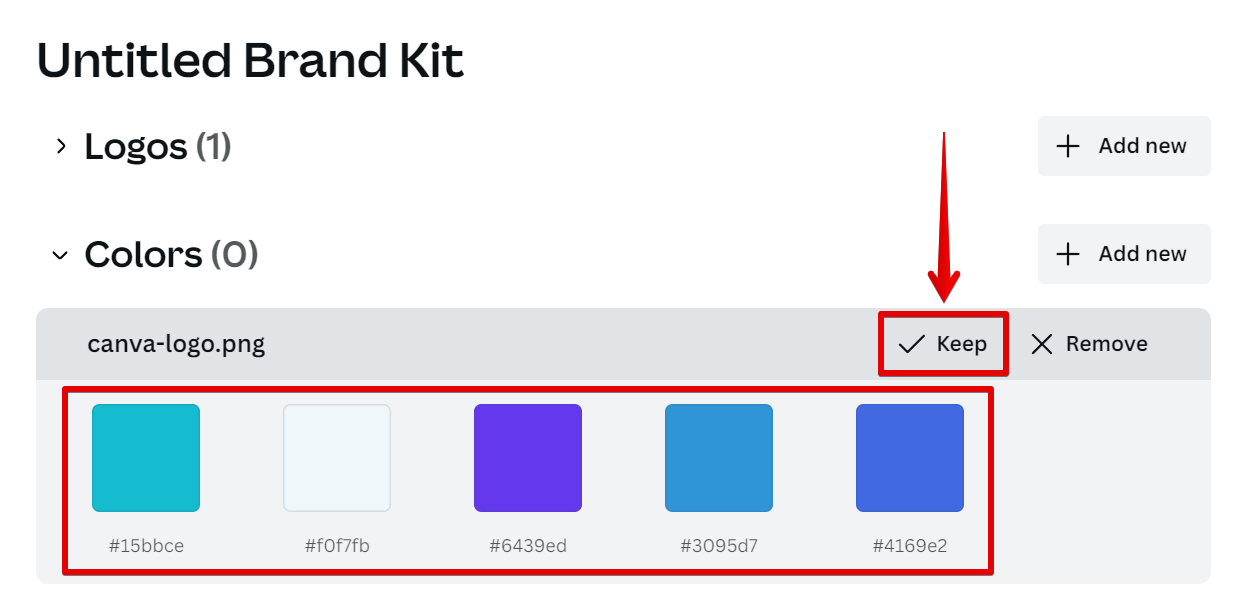Click the canva-logo.png palette name
The image size is (1250, 593).
coord(176,344)
